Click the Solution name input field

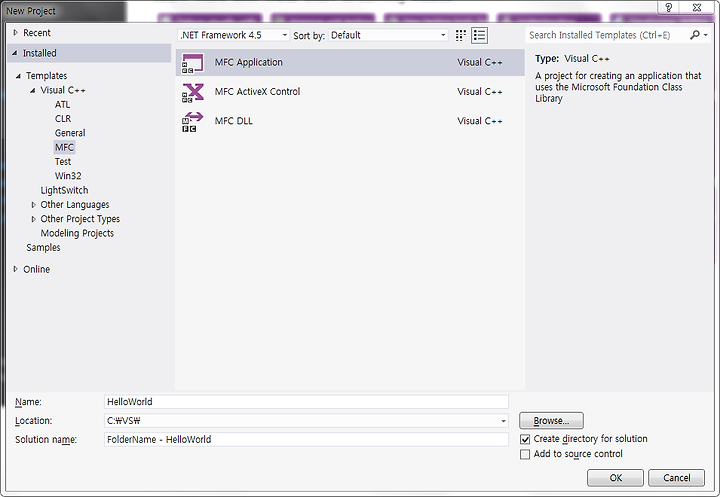click(306, 440)
